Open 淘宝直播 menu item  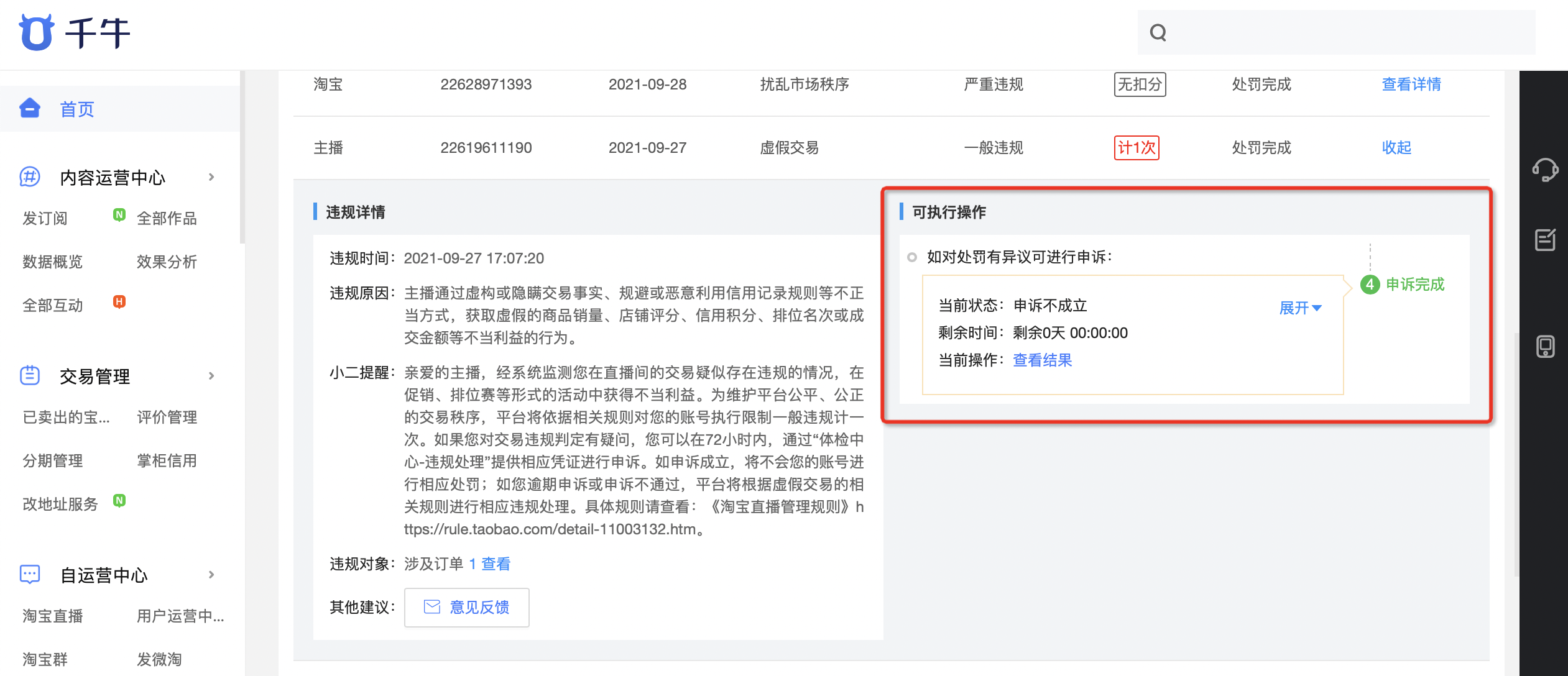pyautogui.click(x=52, y=616)
